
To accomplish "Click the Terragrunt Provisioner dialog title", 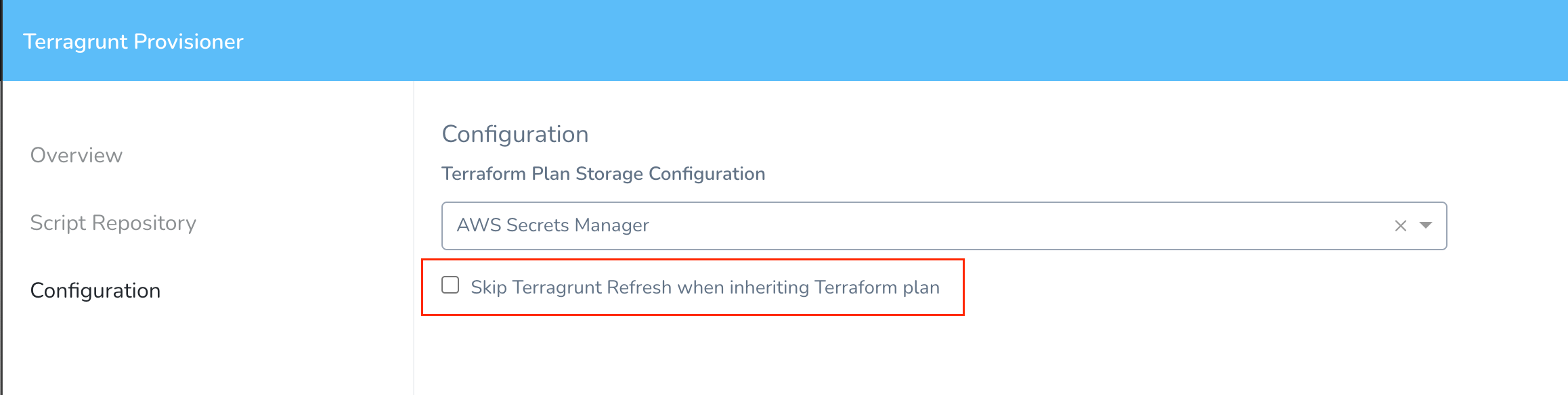I will 133,41.
